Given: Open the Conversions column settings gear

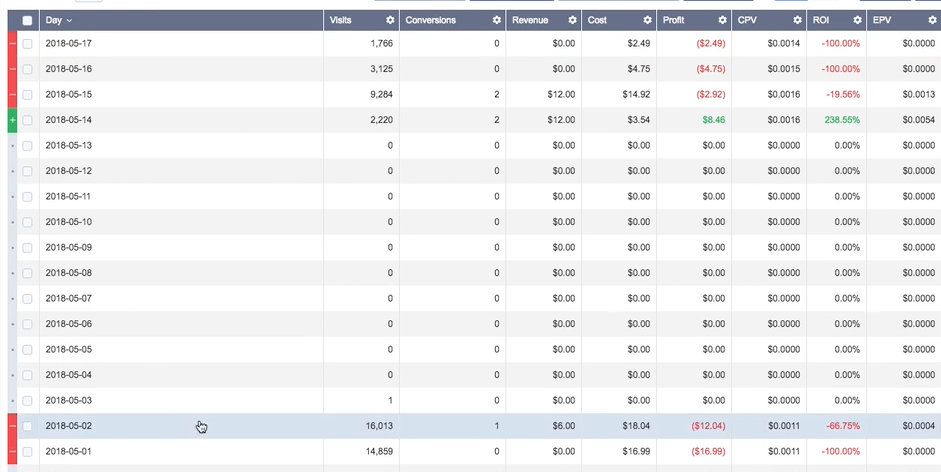Looking at the screenshot, I should point(496,20).
